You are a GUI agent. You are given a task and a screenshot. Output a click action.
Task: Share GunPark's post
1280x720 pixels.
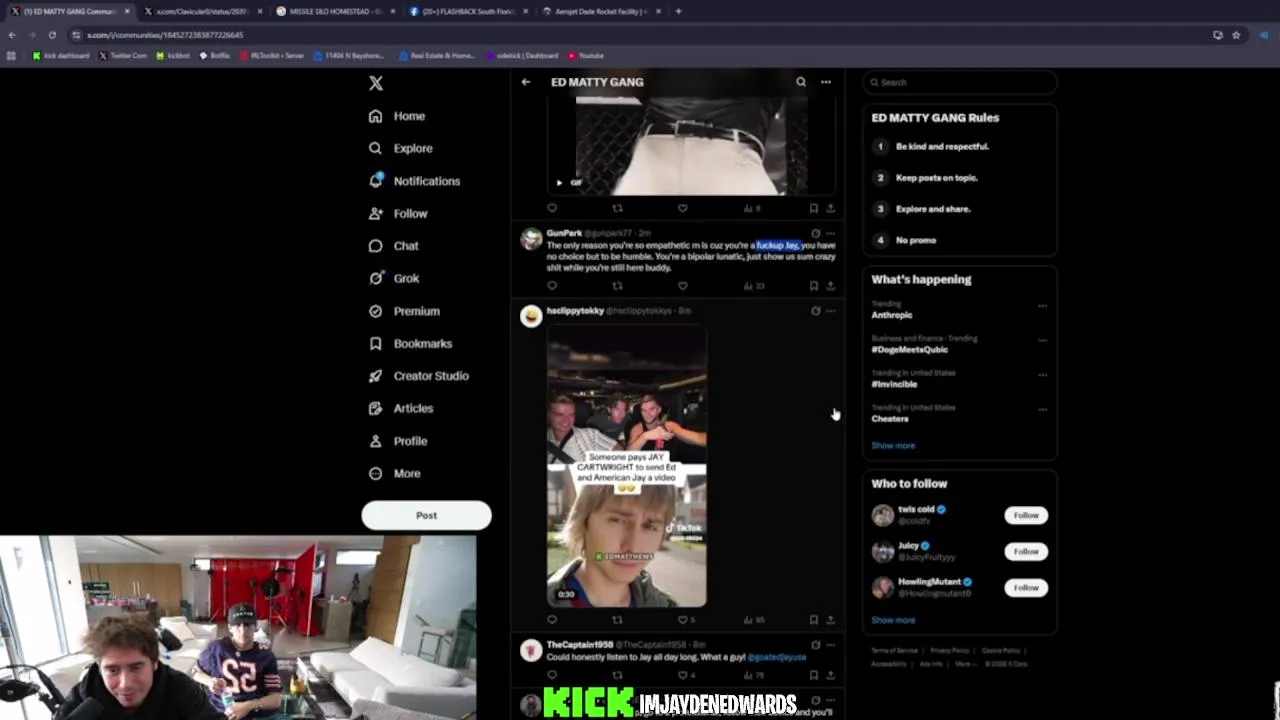pos(830,286)
